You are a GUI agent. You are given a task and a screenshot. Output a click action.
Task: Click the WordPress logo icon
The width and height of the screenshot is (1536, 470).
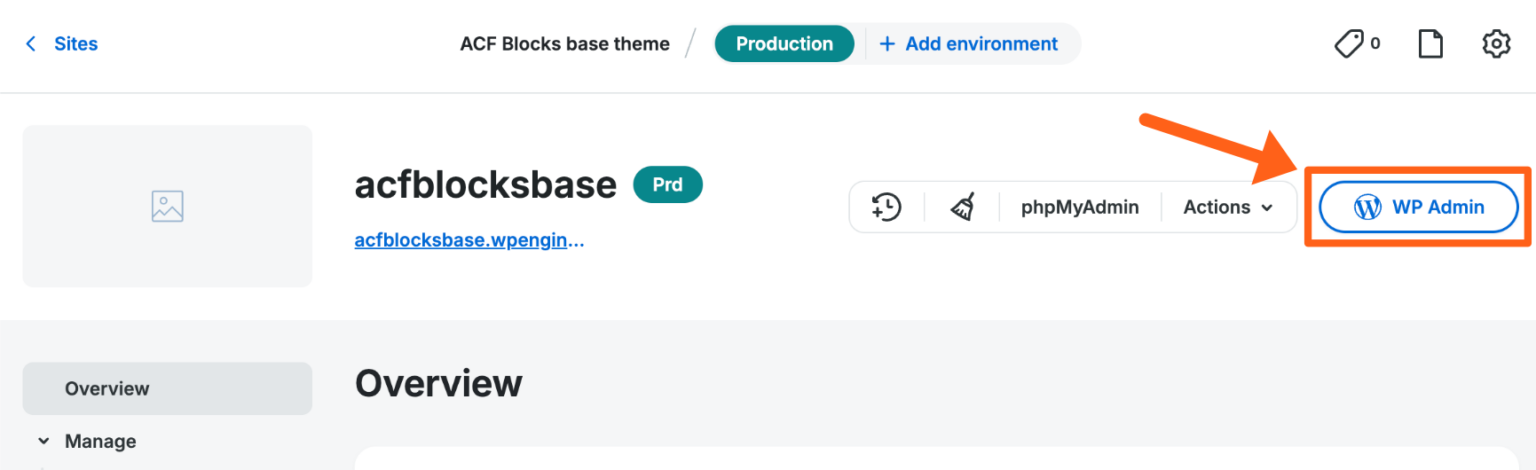click(1366, 207)
